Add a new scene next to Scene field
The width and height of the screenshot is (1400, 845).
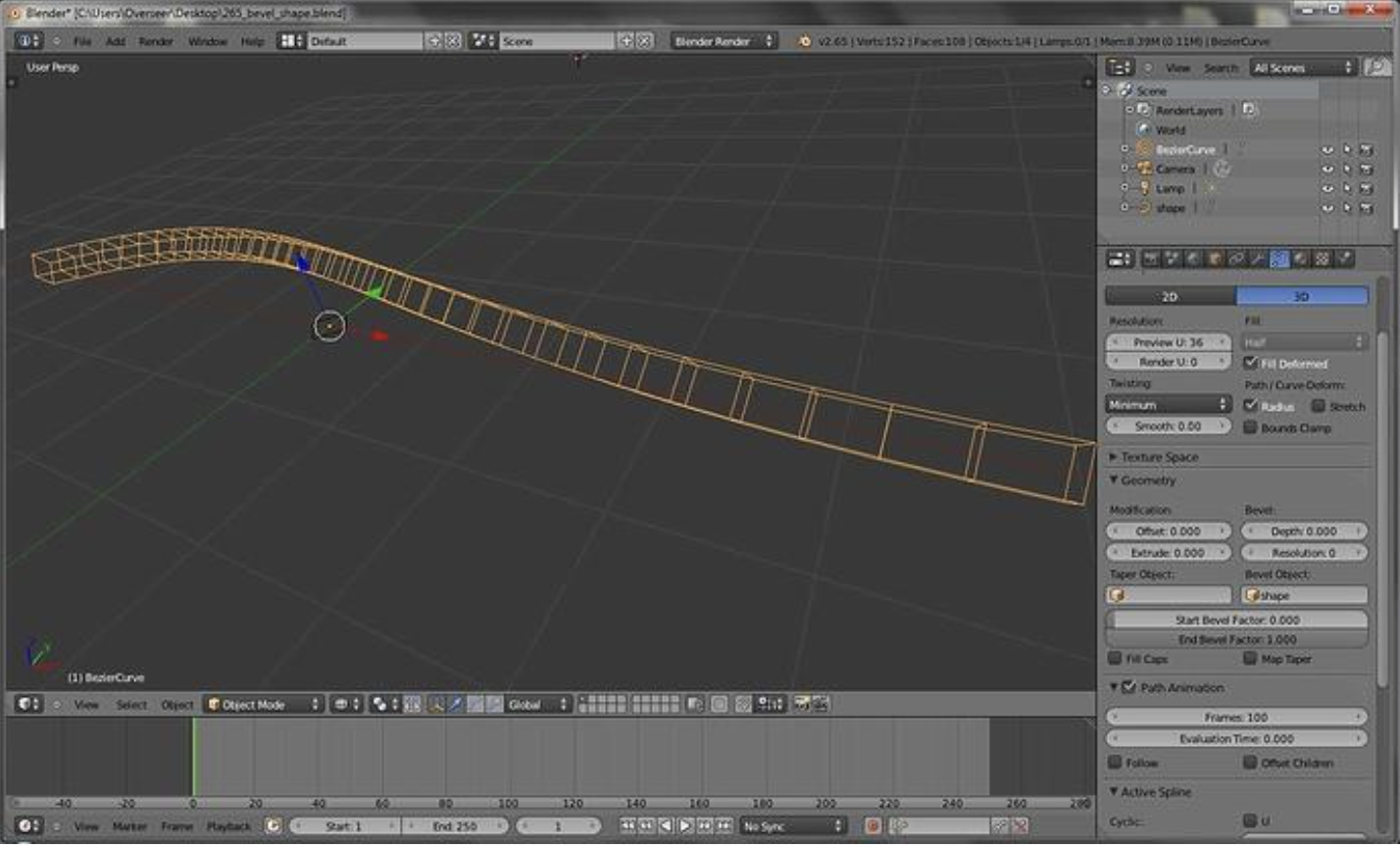(x=626, y=41)
